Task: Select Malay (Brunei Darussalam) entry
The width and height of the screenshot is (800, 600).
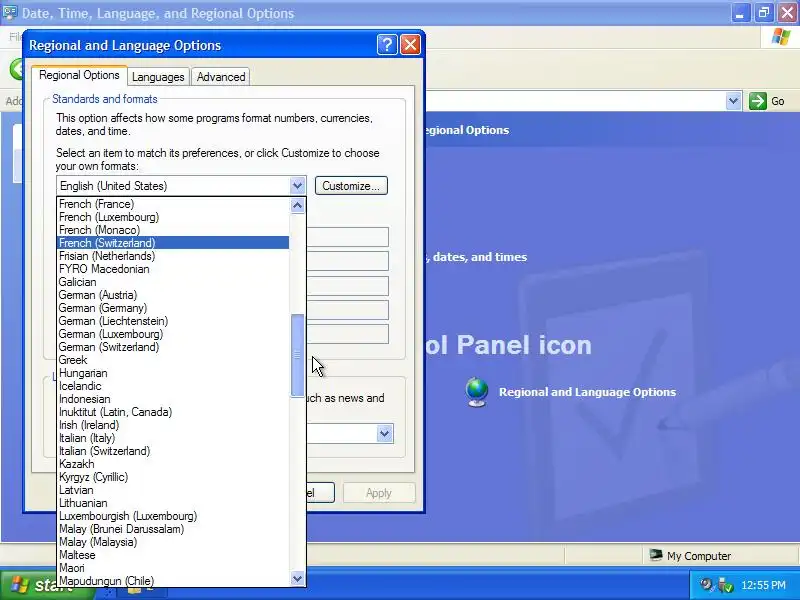Action: pyautogui.click(x=173, y=529)
